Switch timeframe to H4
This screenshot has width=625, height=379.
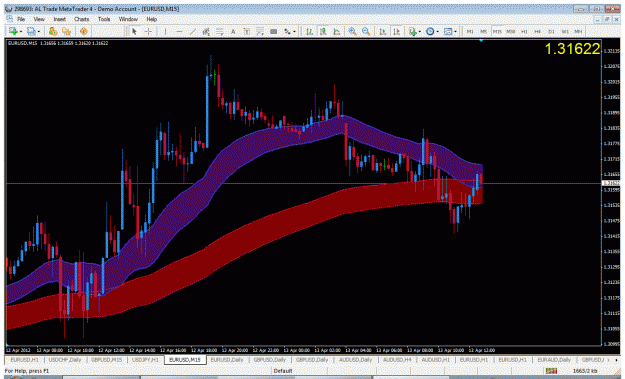(538, 31)
